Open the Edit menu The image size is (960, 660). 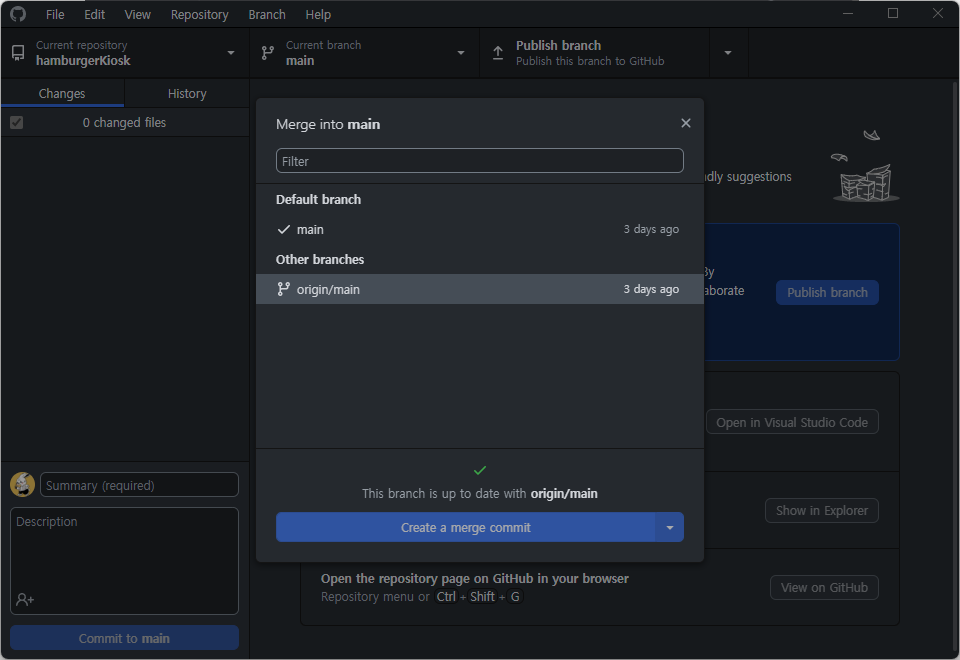coord(94,14)
